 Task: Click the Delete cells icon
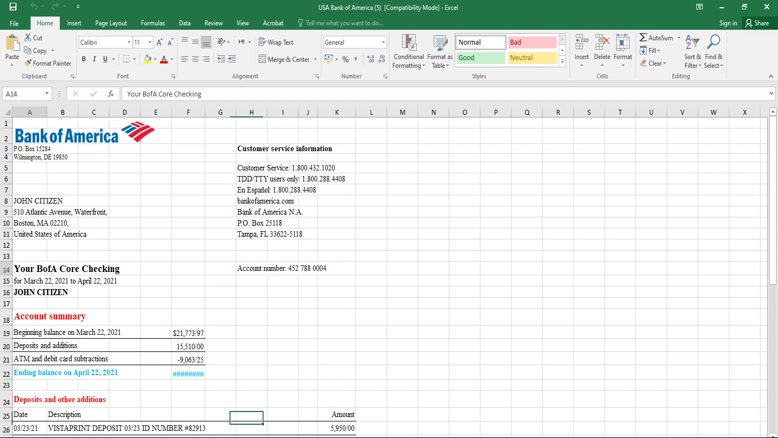(602, 43)
